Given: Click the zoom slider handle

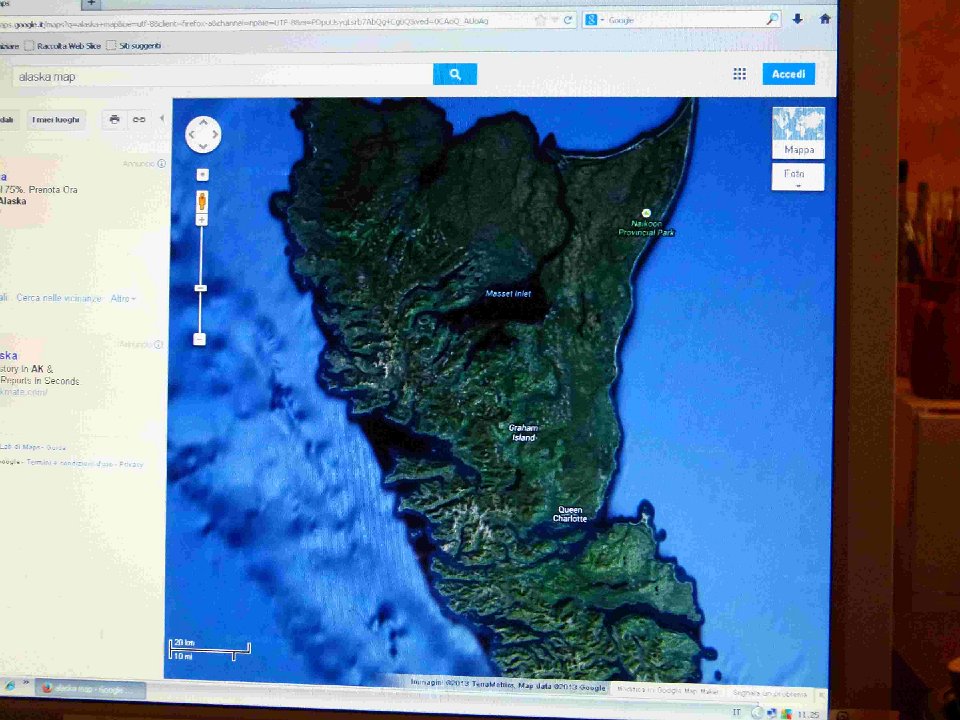Looking at the screenshot, I should point(200,288).
